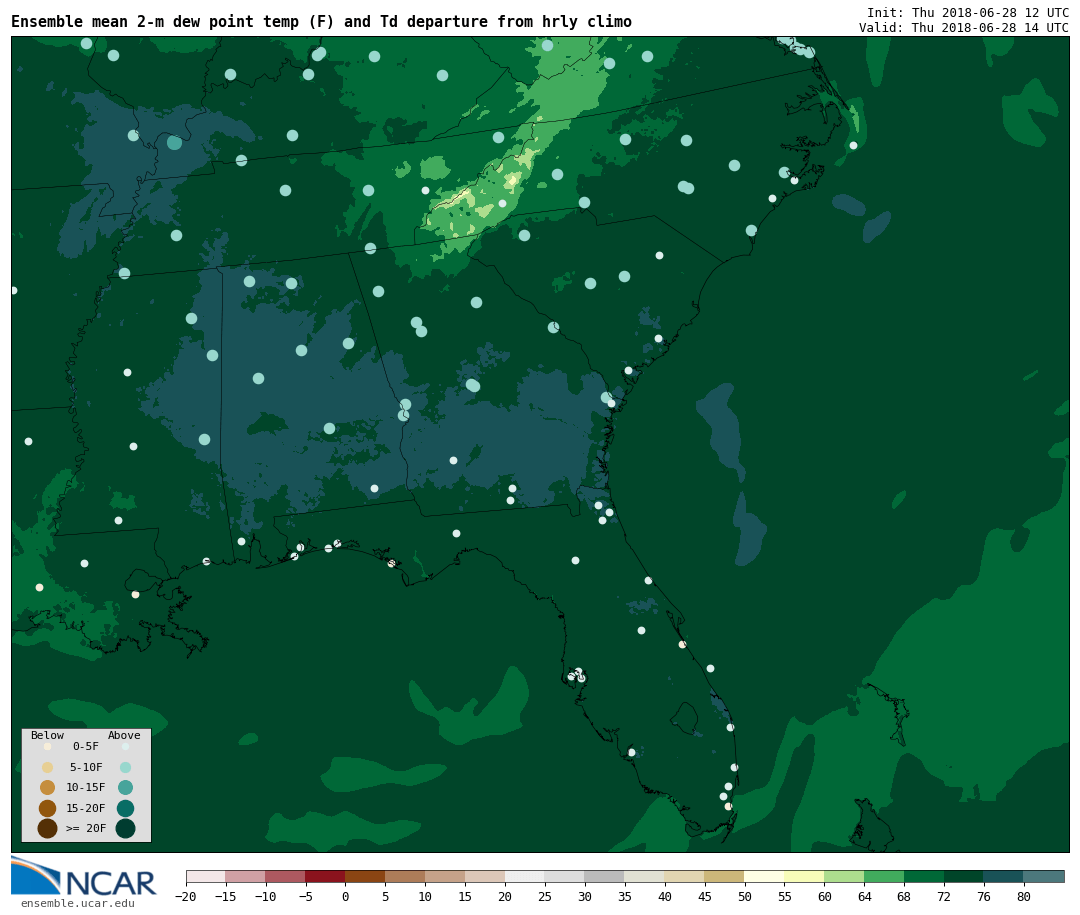Click the '-20' colorbar tick label

pos(185,896)
